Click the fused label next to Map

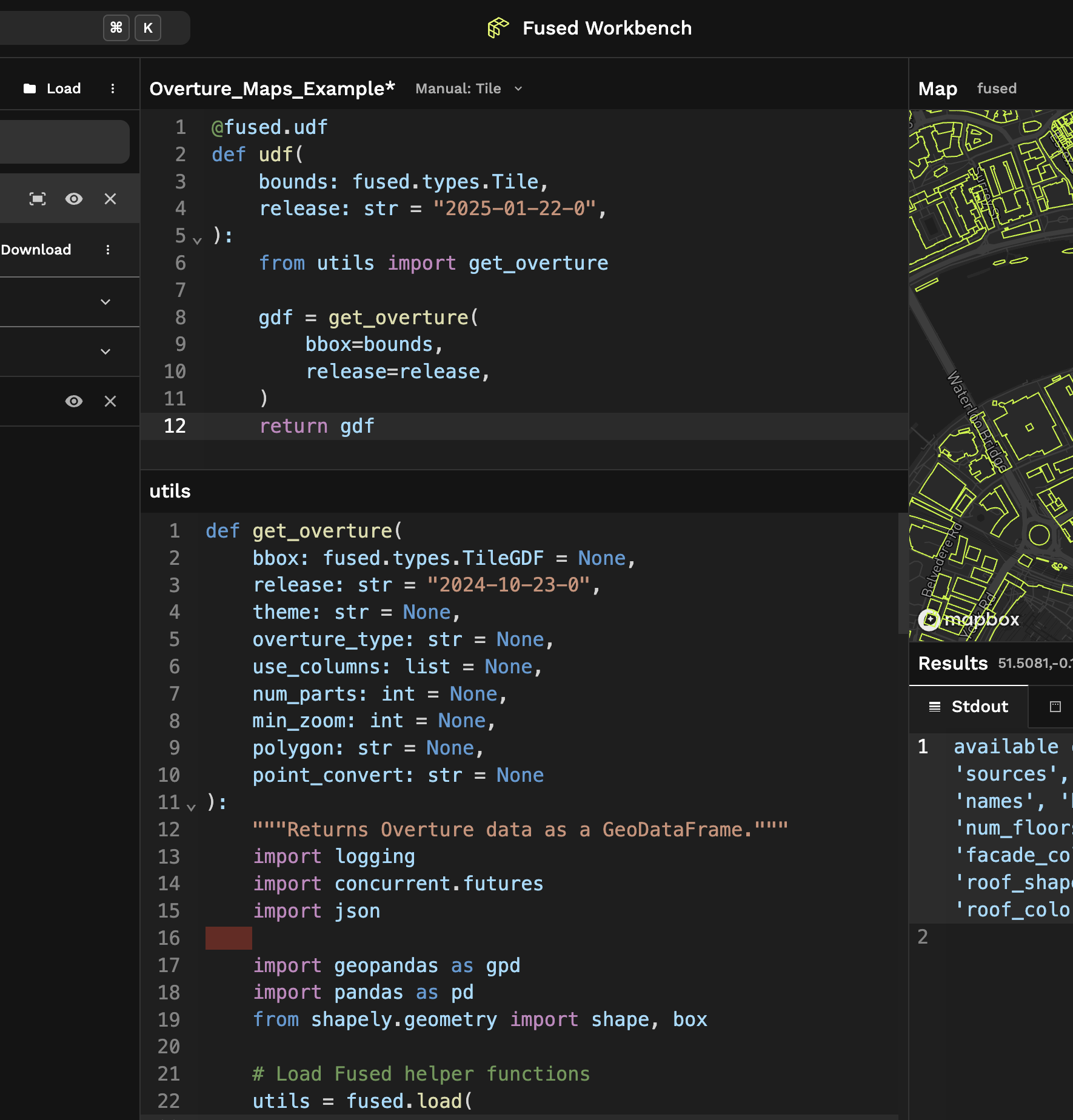tap(997, 88)
